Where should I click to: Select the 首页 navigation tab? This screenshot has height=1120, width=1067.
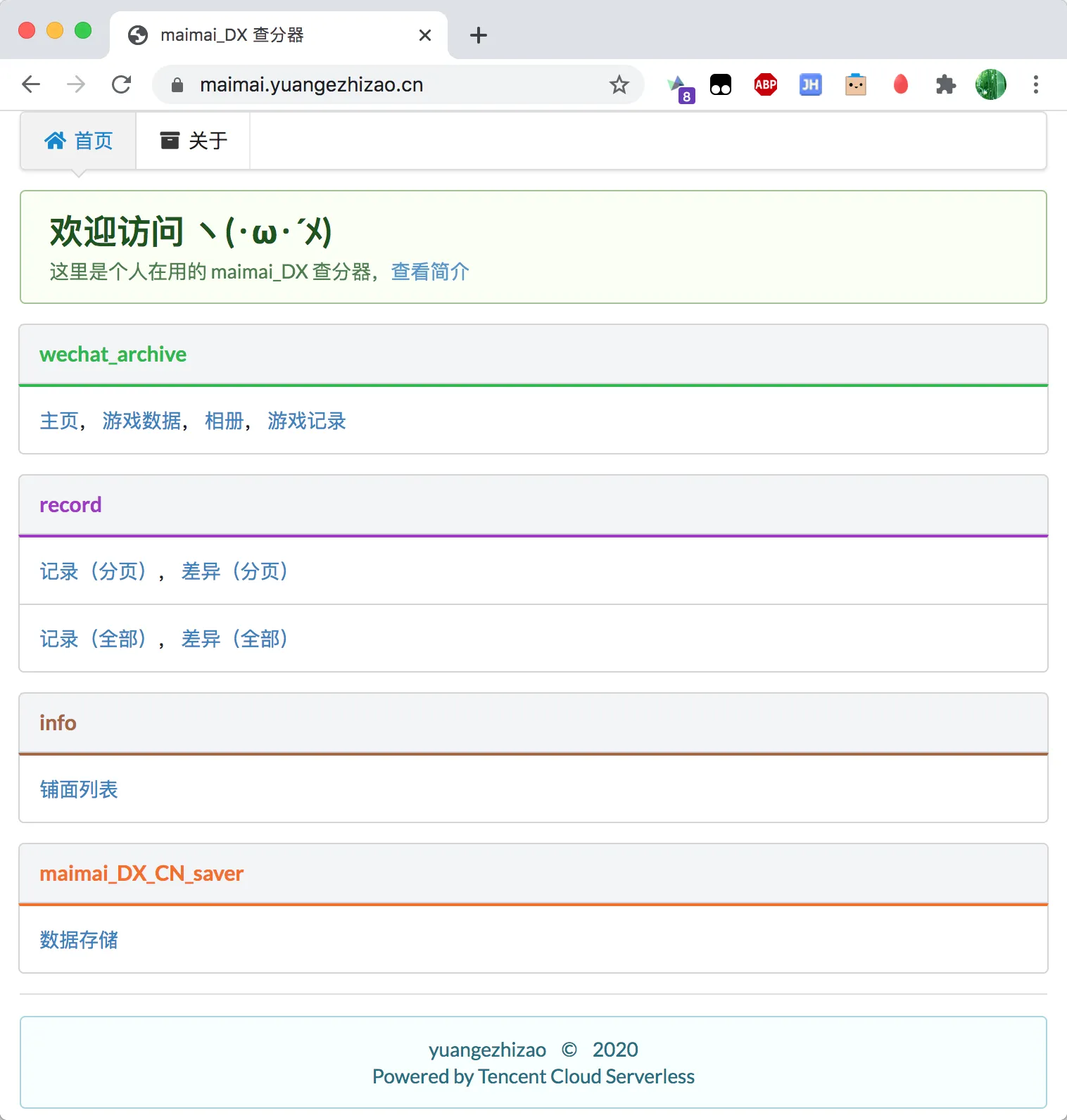coord(79,141)
